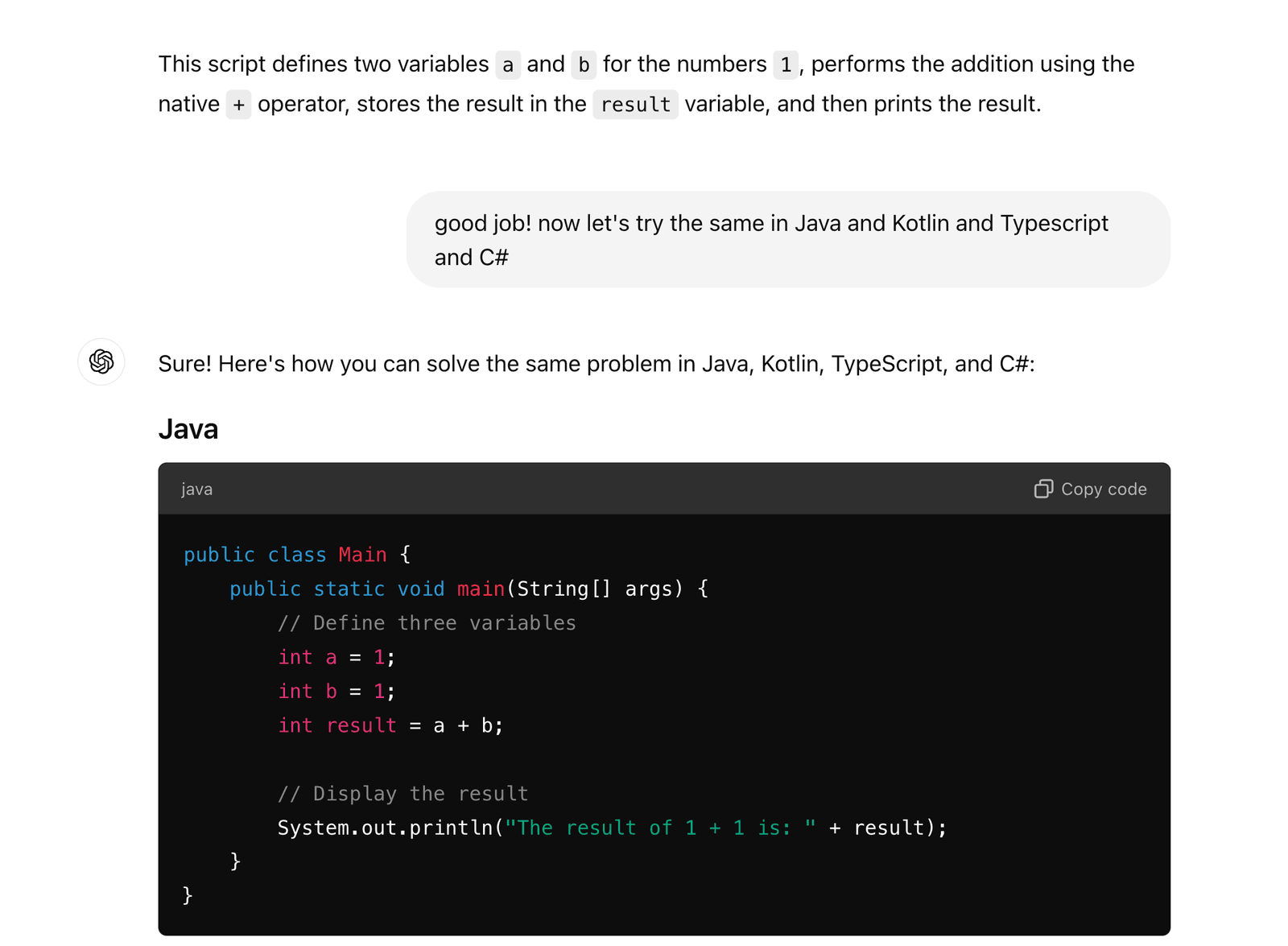Click the ChatGPT logo avatar icon
The image size is (1288, 946).
point(101,361)
